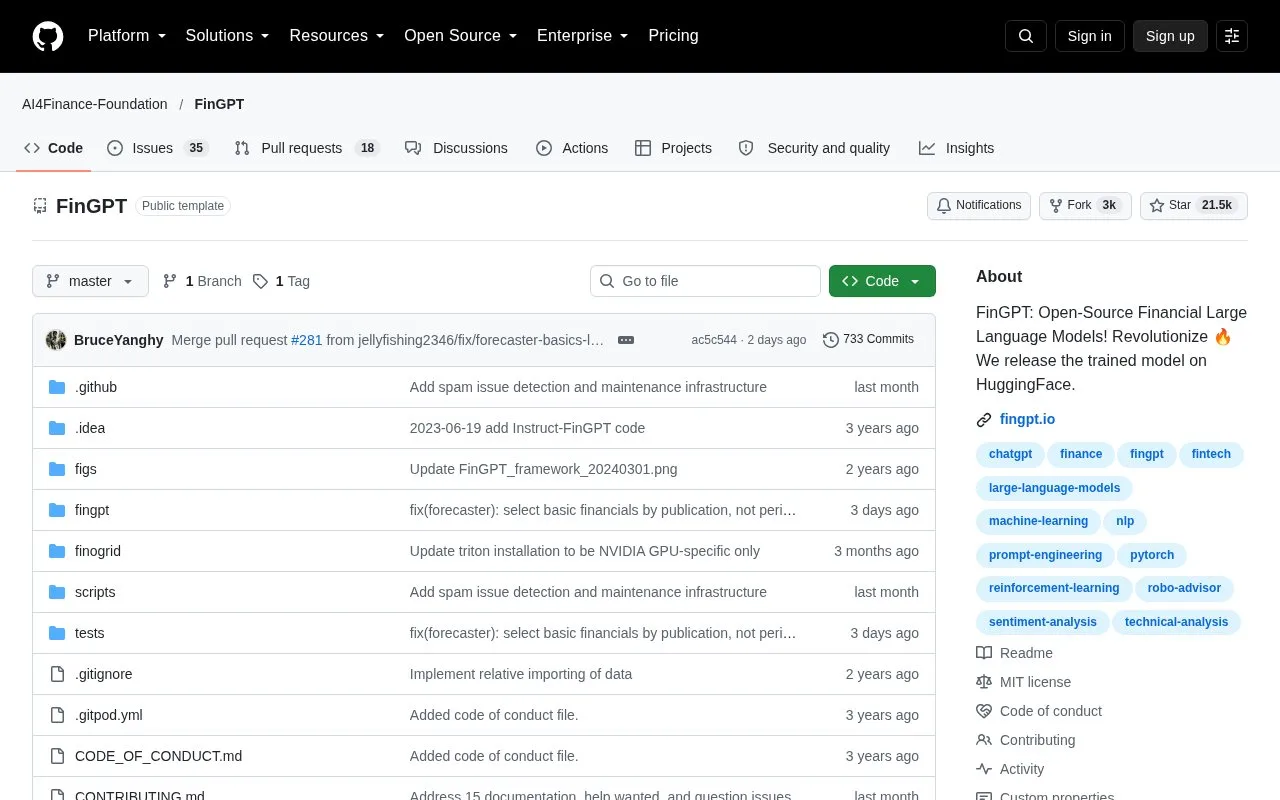Click the GitHub logo home icon
The height and width of the screenshot is (800, 1280).
pos(48,36)
